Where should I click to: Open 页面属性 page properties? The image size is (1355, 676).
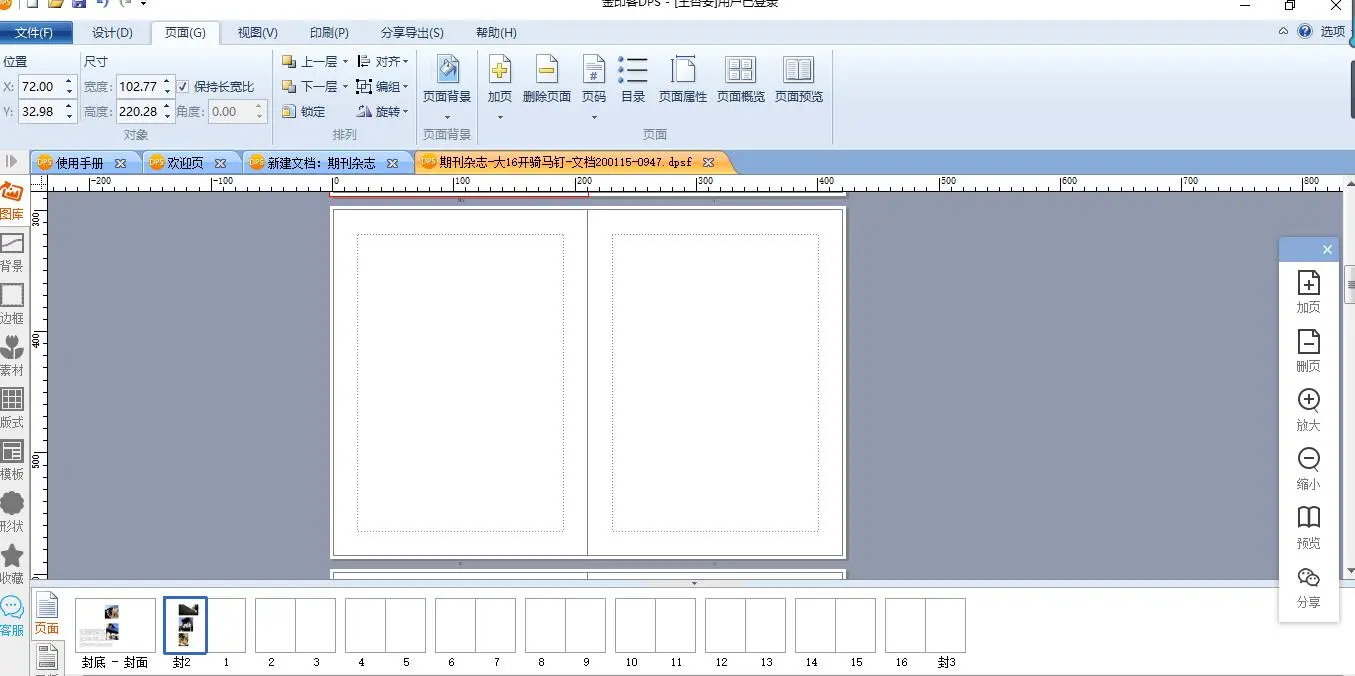click(x=683, y=79)
